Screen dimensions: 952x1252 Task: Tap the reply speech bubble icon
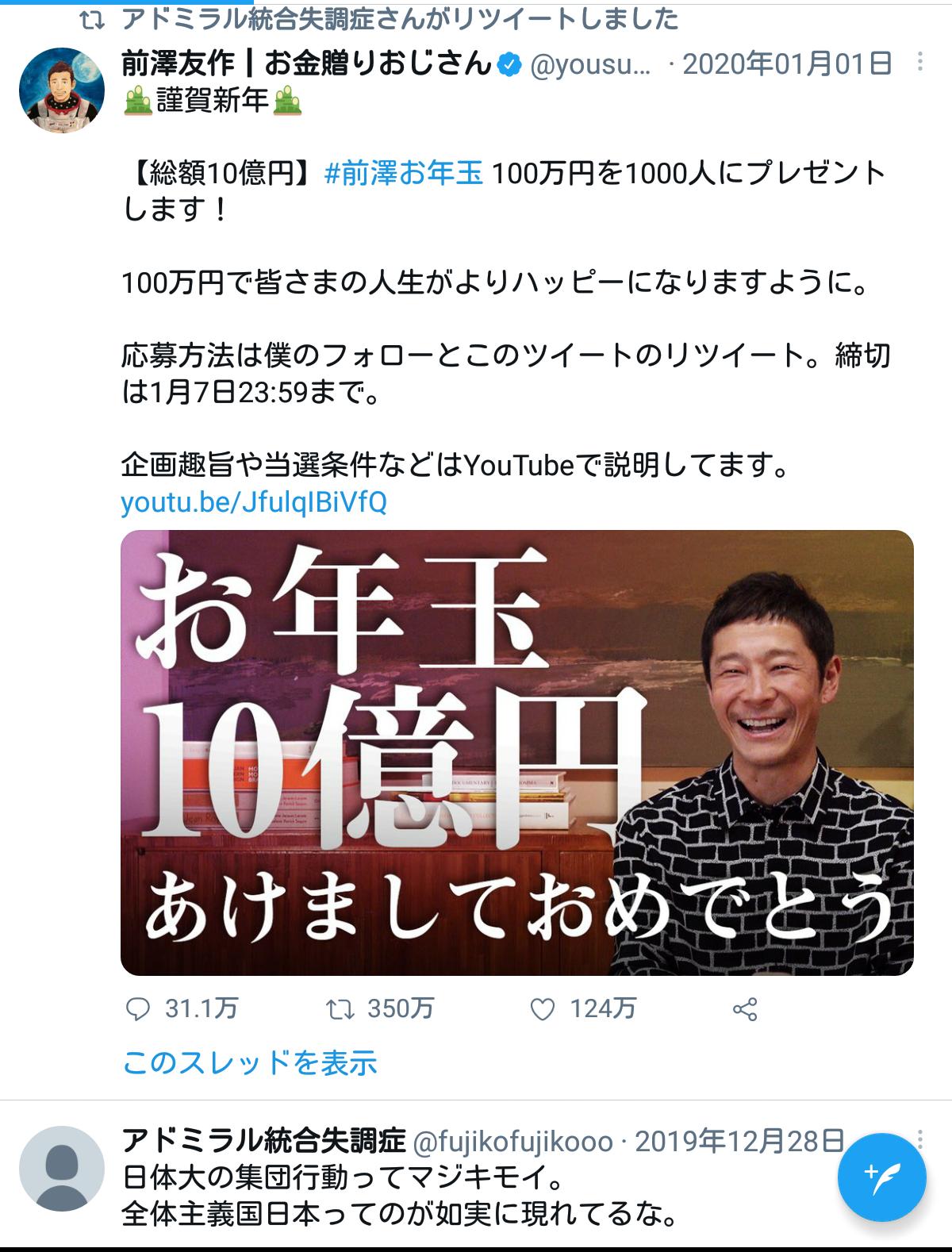pyautogui.click(x=138, y=1009)
